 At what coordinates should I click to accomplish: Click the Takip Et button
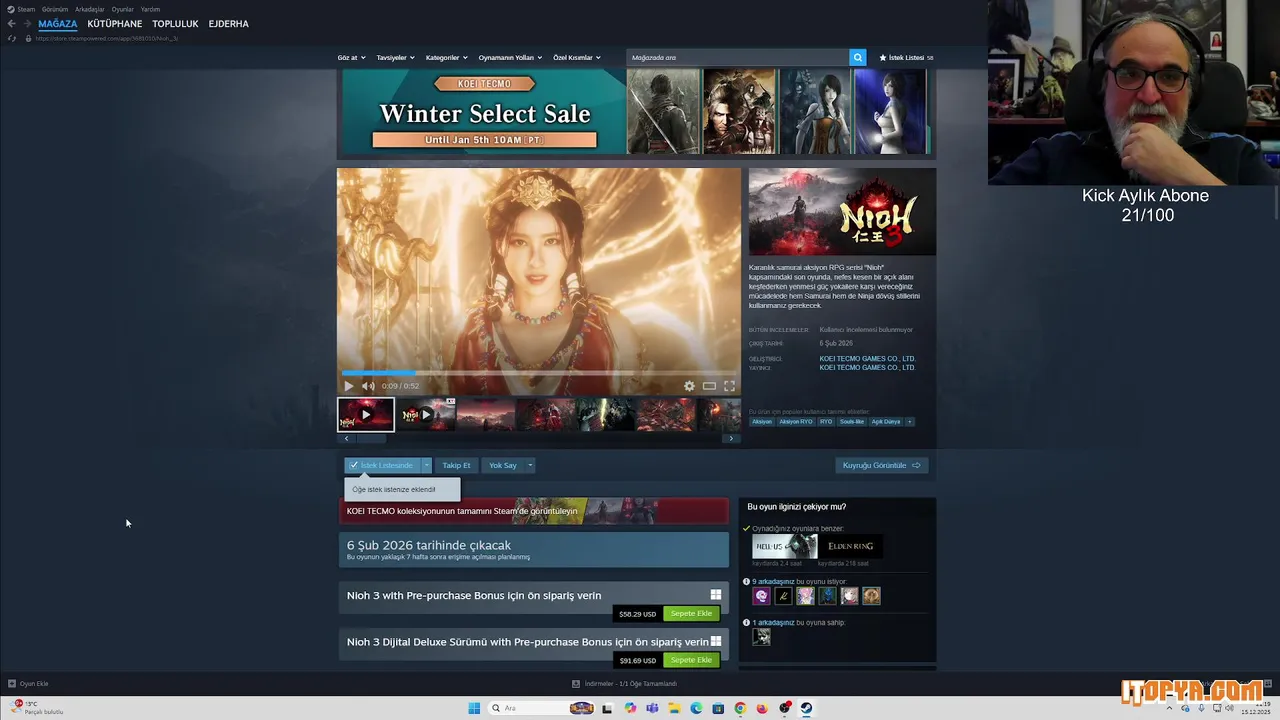click(x=456, y=465)
